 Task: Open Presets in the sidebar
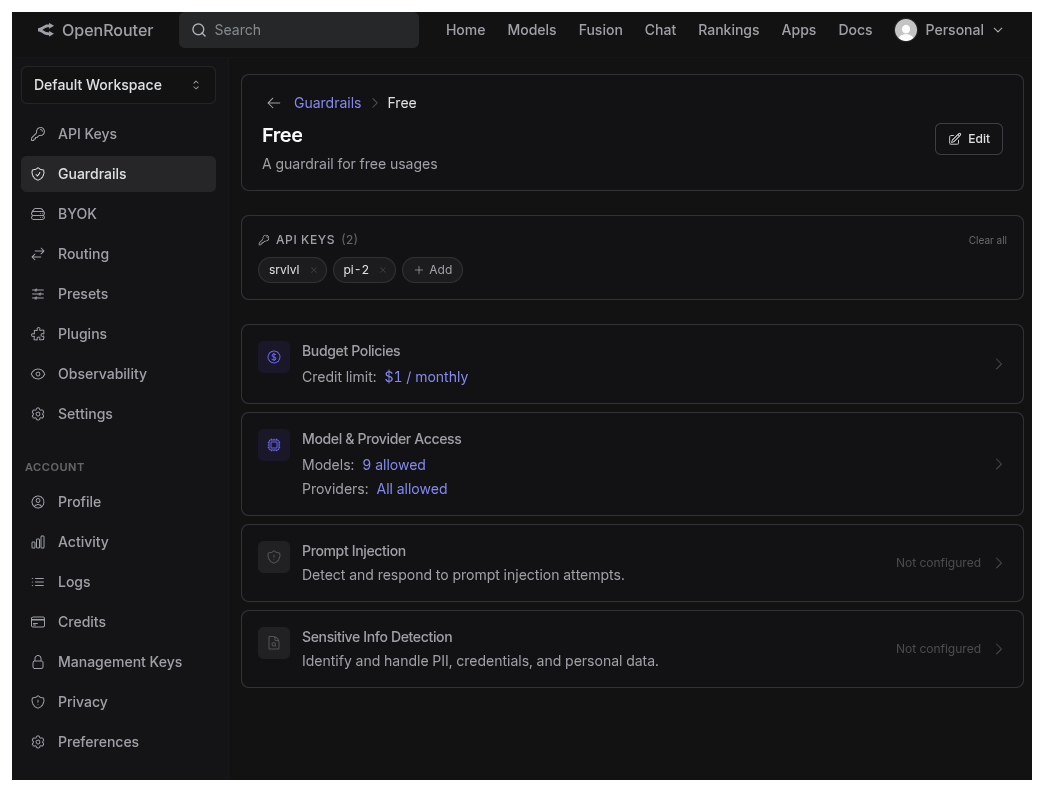[x=119, y=294]
